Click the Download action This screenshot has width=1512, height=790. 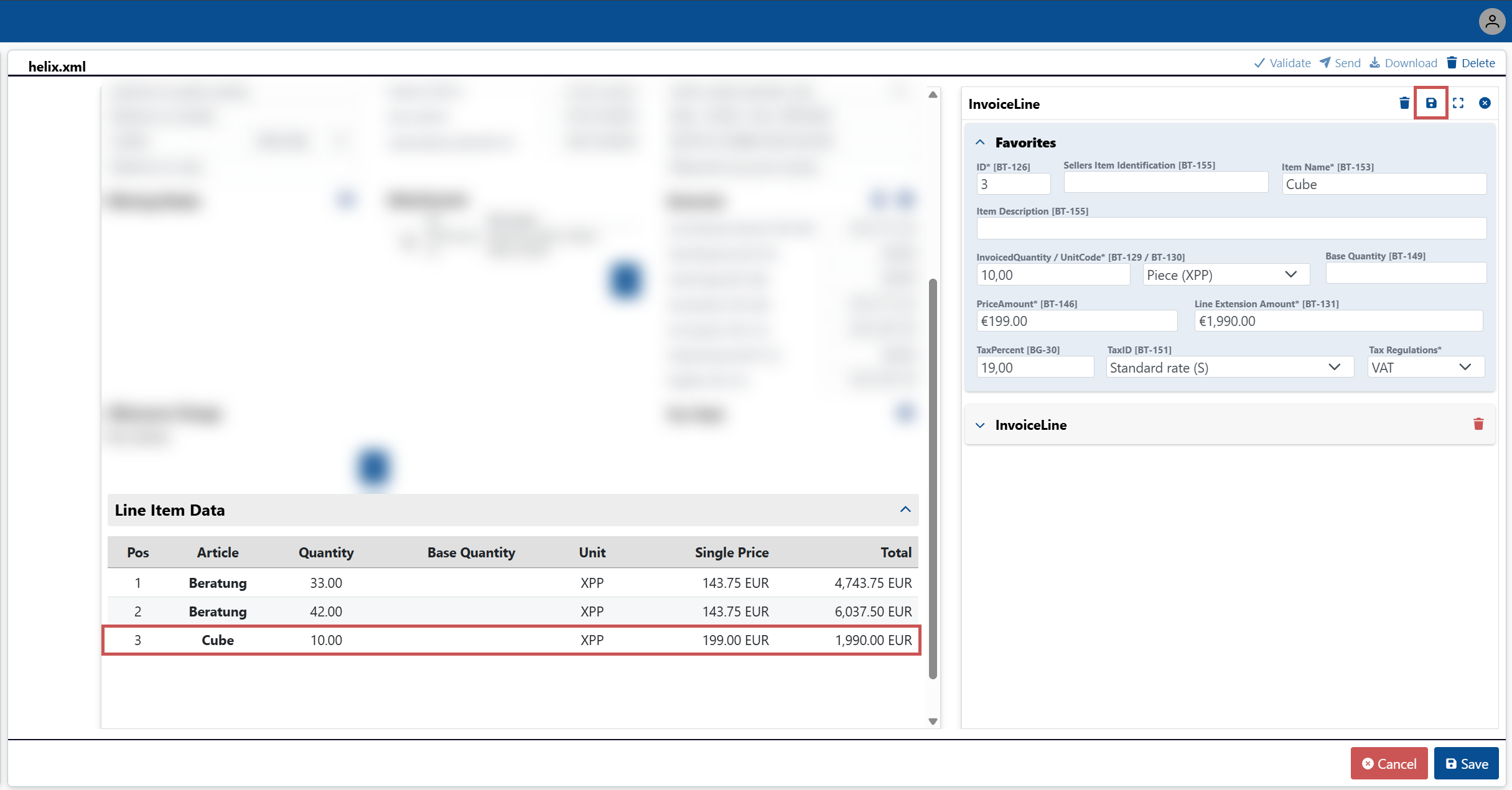1403,63
